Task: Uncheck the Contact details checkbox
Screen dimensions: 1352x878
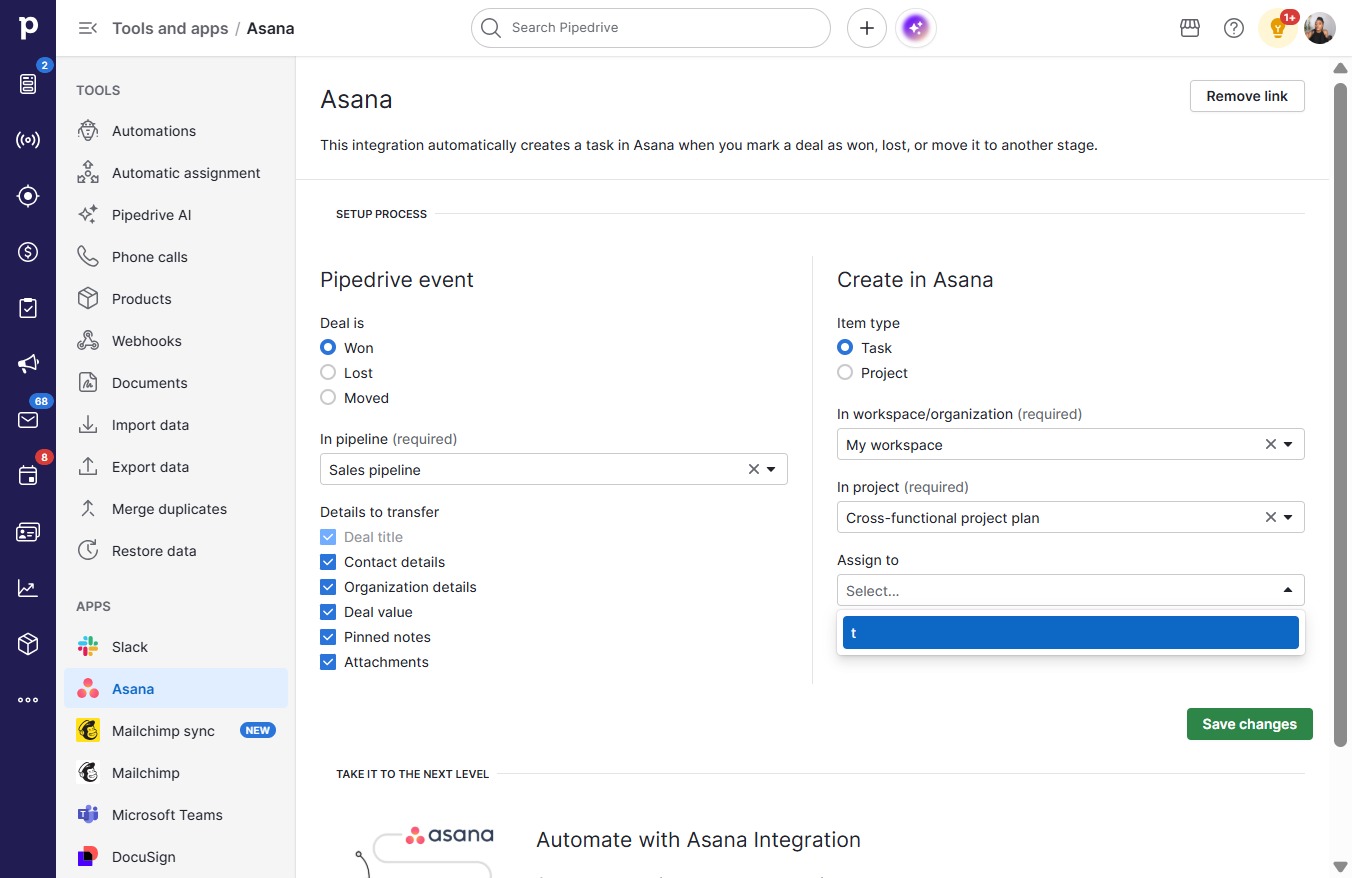Action: [x=328, y=562]
